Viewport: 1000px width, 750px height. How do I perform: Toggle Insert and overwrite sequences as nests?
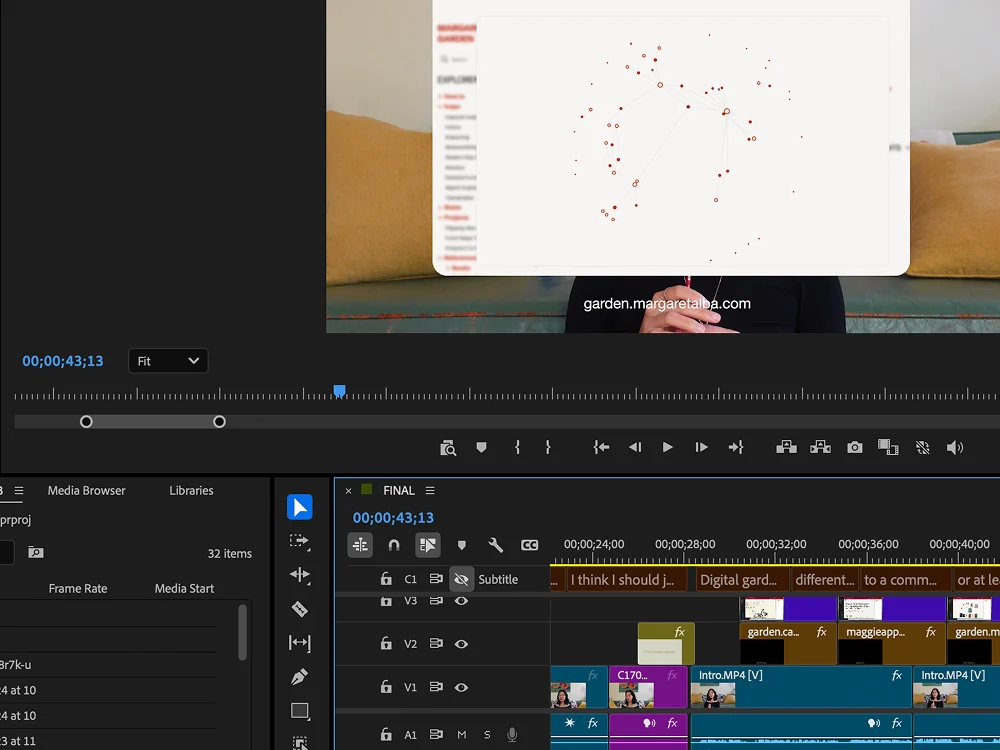[360, 545]
